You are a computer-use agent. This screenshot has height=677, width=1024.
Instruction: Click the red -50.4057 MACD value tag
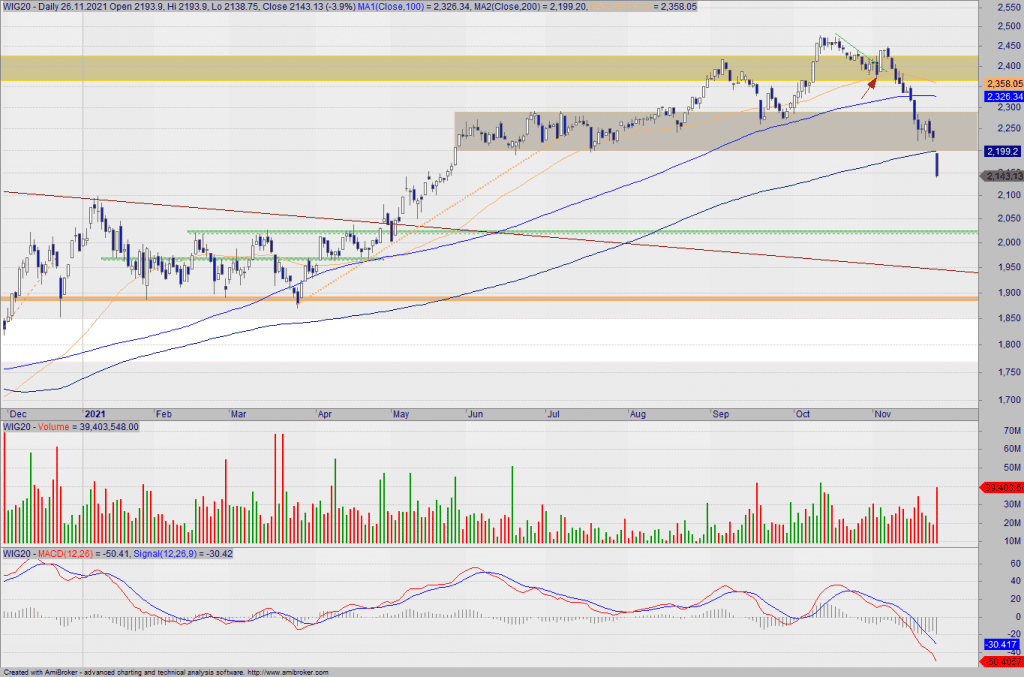point(1001,661)
